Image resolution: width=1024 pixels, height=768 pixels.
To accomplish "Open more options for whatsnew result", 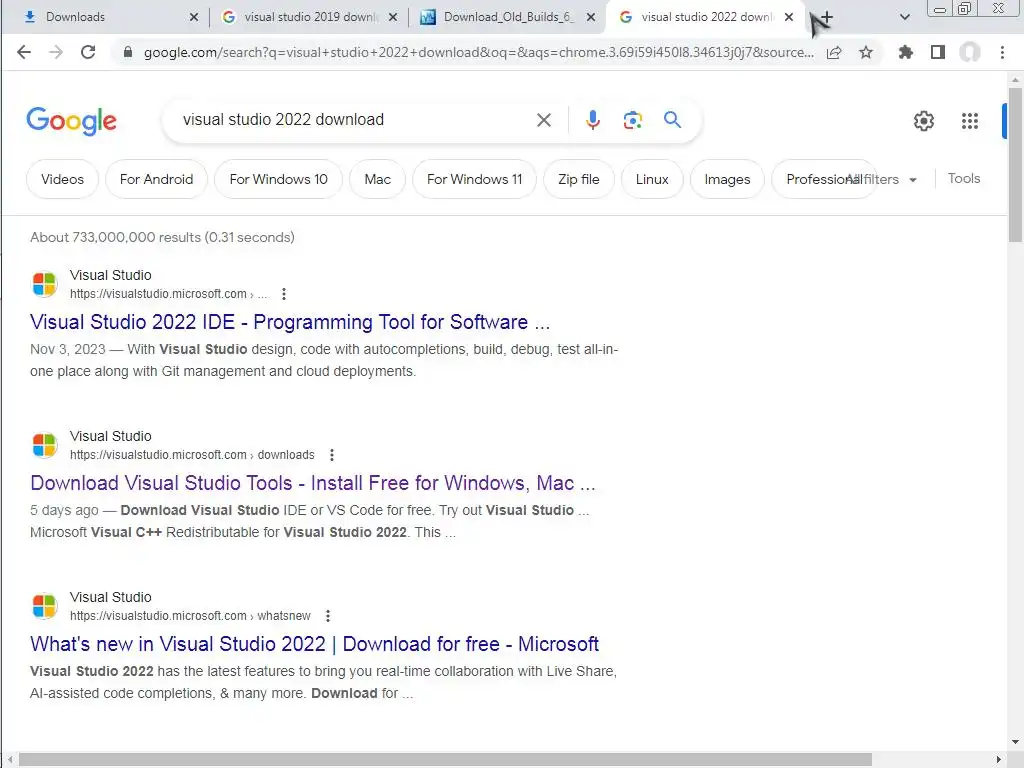I will pos(328,616).
